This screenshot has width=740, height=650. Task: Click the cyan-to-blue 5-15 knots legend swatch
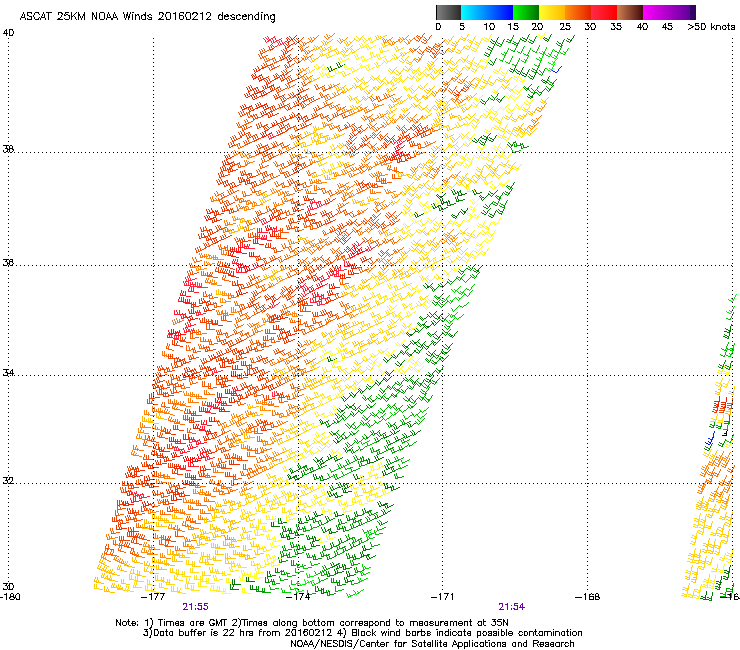[x=487, y=12]
